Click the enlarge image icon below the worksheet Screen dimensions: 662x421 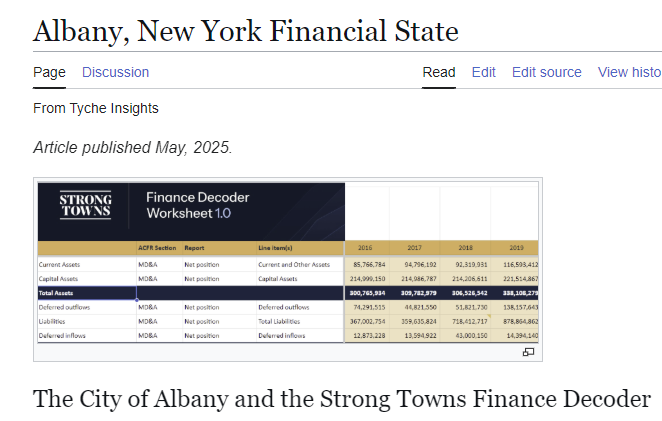point(528,352)
